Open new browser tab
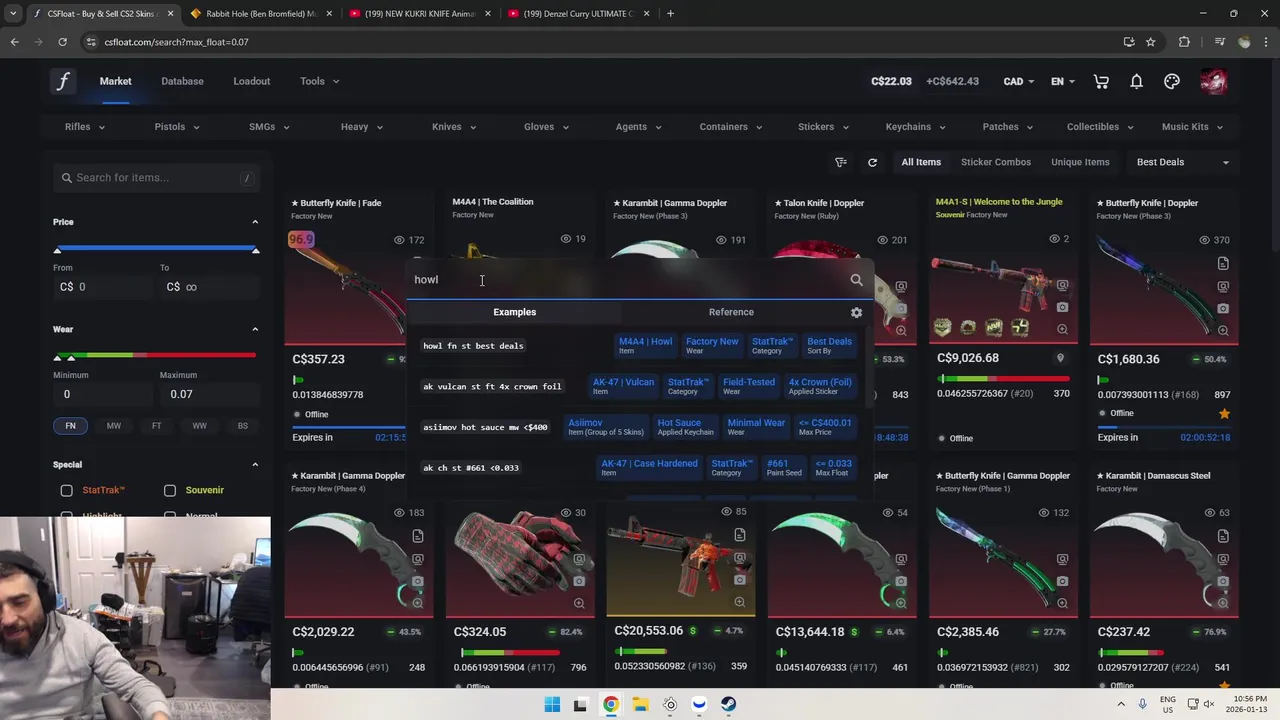 pyautogui.click(x=670, y=13)
